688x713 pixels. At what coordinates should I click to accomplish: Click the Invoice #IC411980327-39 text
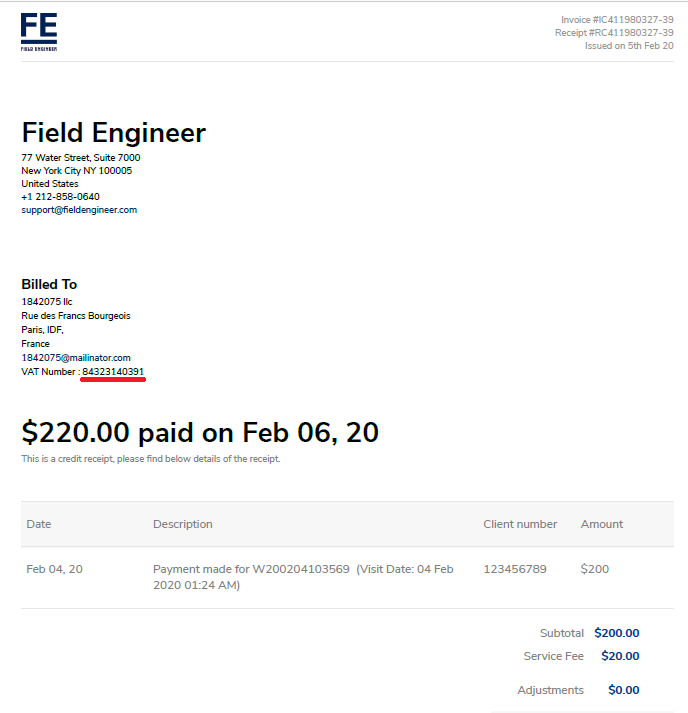(x=617, y=20)
